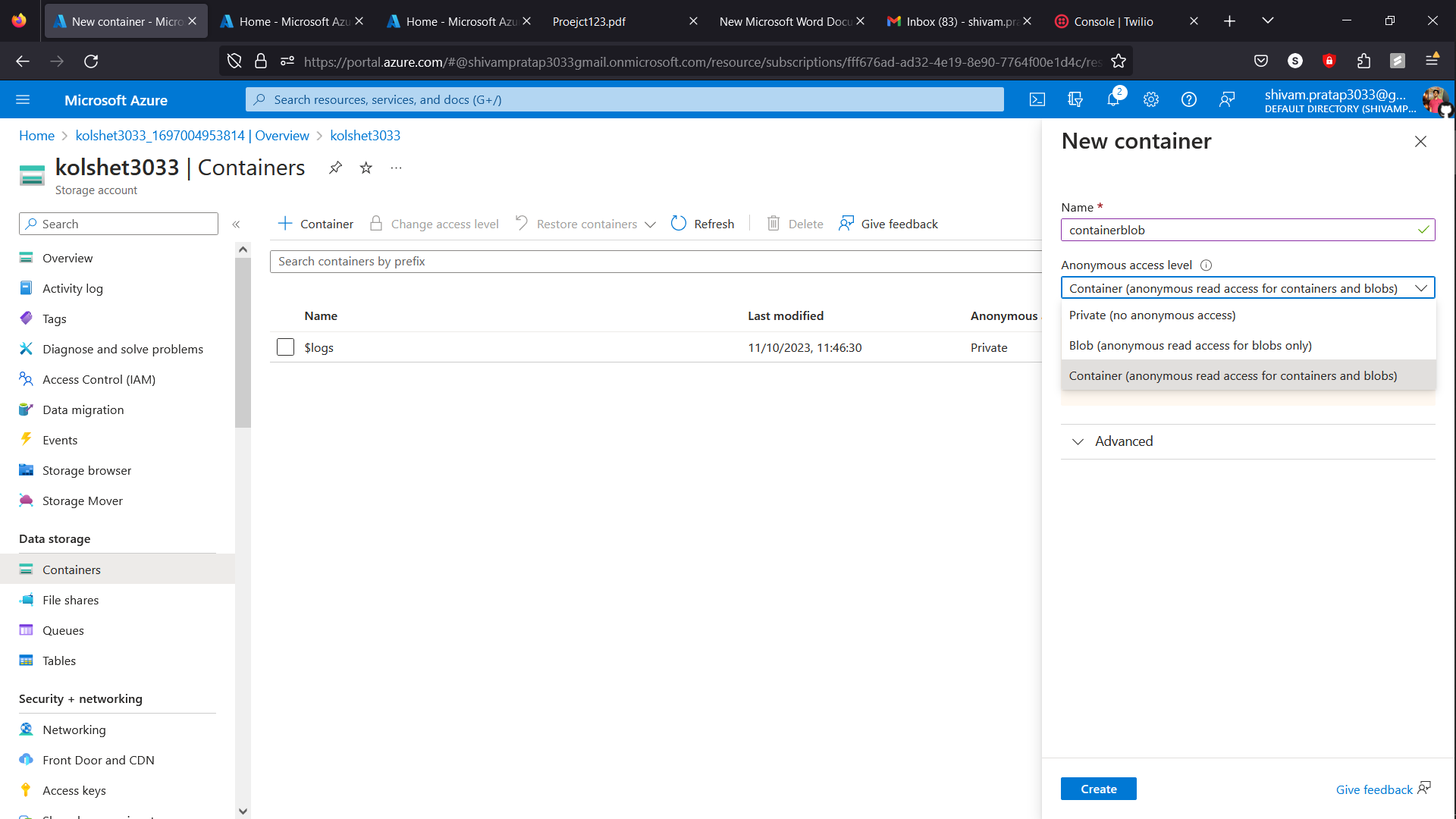Open the Azure Cloud Shell icon
The width and height of the screenshot is (1456, 819).
[x=1037, y=99]
